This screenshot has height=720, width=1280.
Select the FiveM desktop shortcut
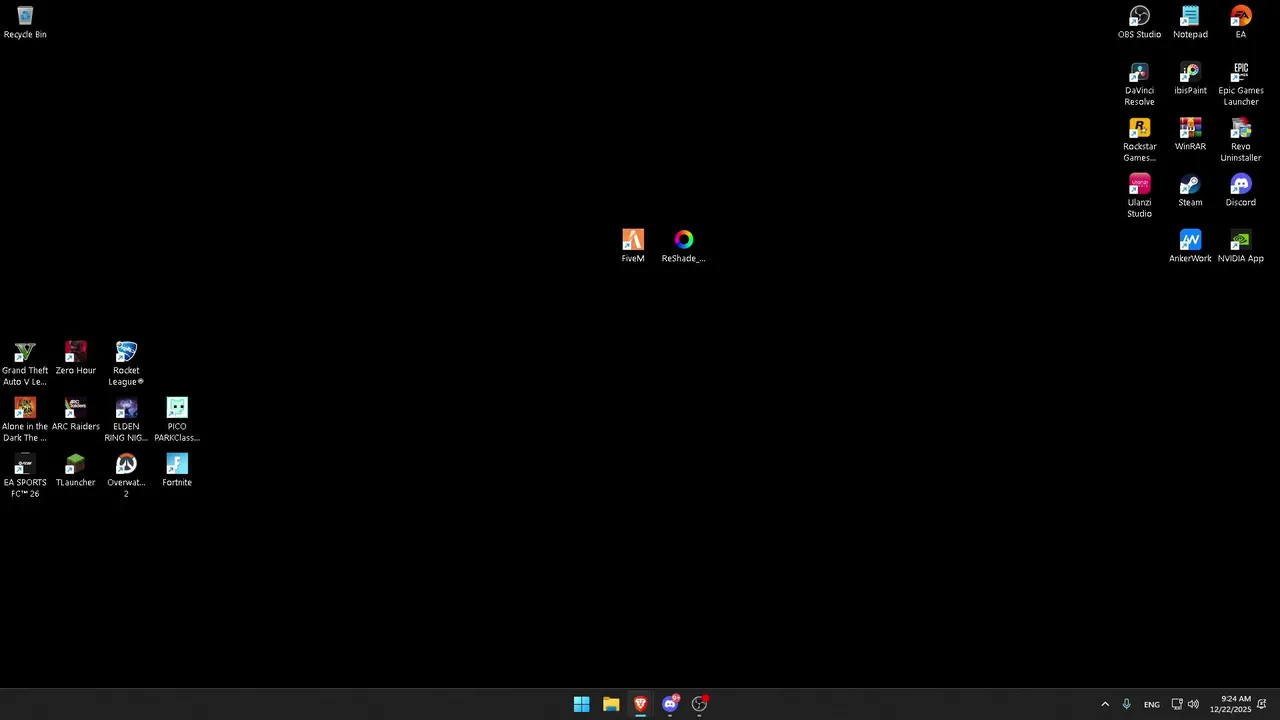[633, 247]
